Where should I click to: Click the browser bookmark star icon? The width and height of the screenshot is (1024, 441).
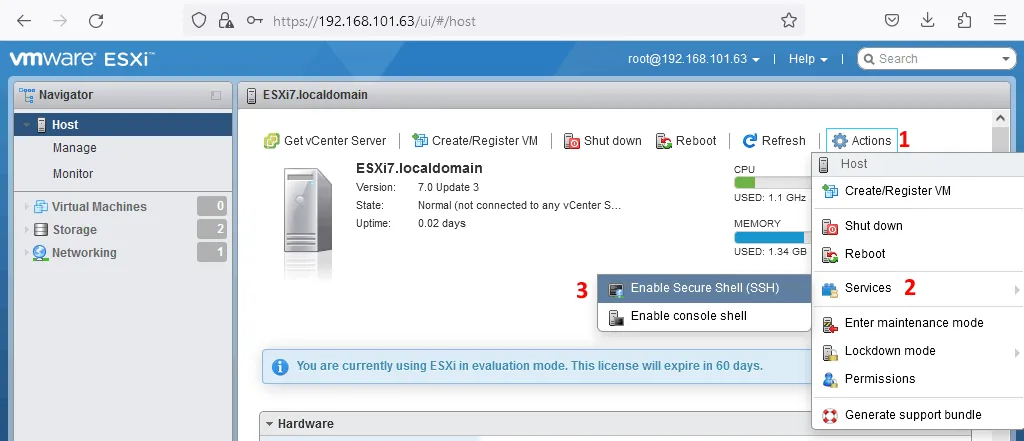(x=789, y=20)
